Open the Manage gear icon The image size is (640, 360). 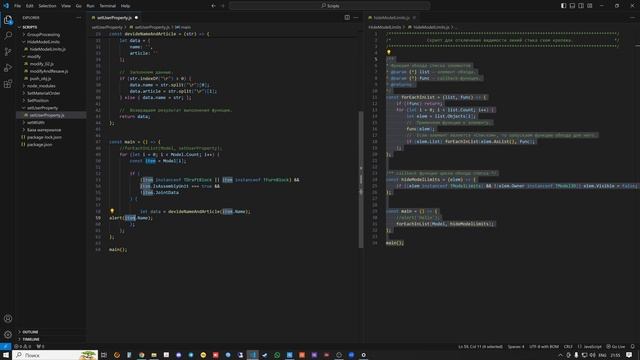(x=8, y=334)
